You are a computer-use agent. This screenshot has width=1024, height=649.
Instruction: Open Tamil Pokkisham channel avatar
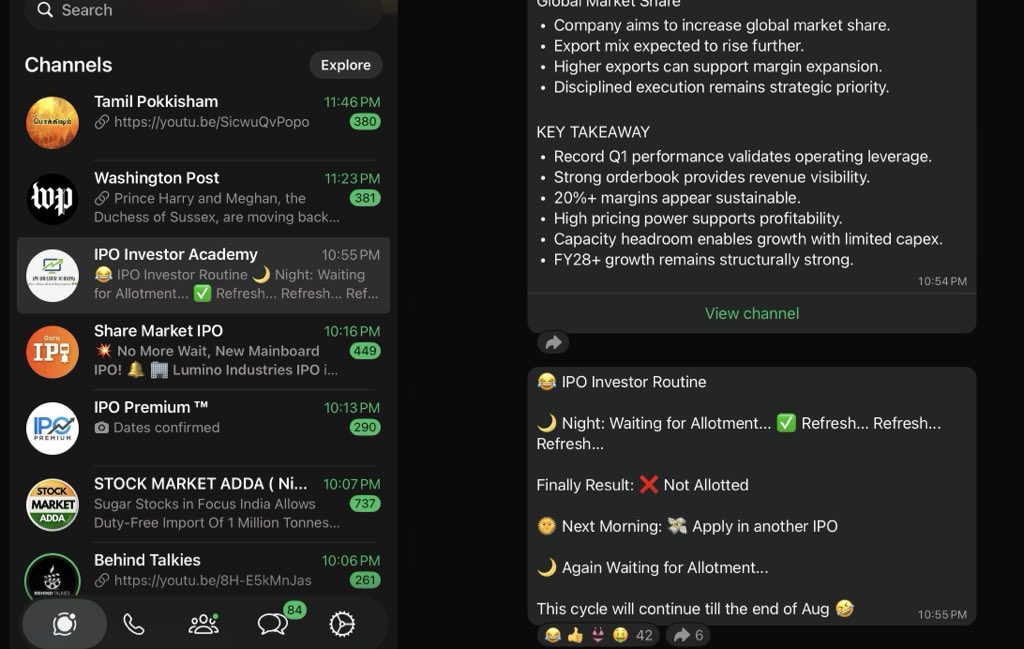click(52, 122)
